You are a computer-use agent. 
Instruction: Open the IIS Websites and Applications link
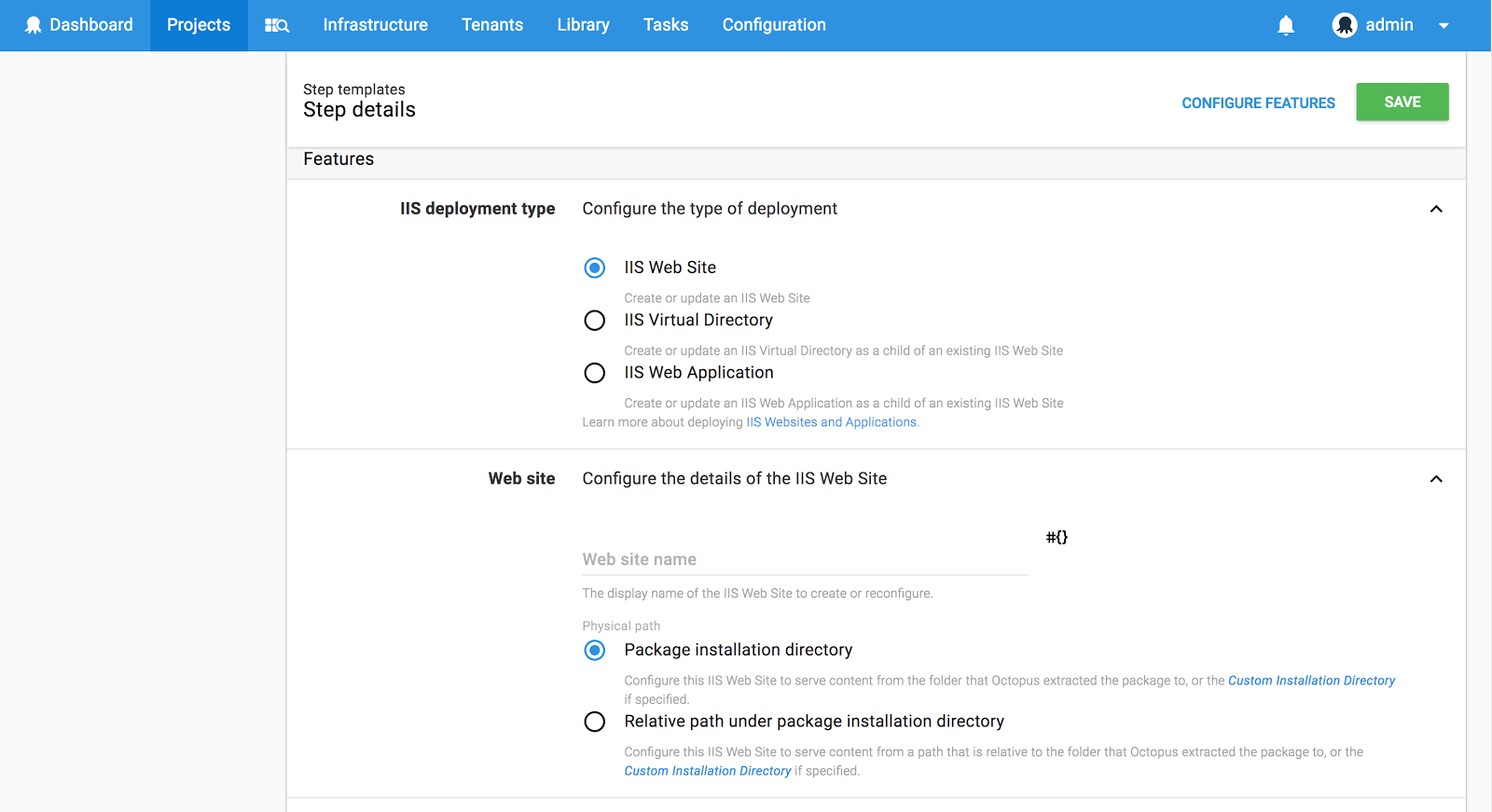(x=831, y=422)
